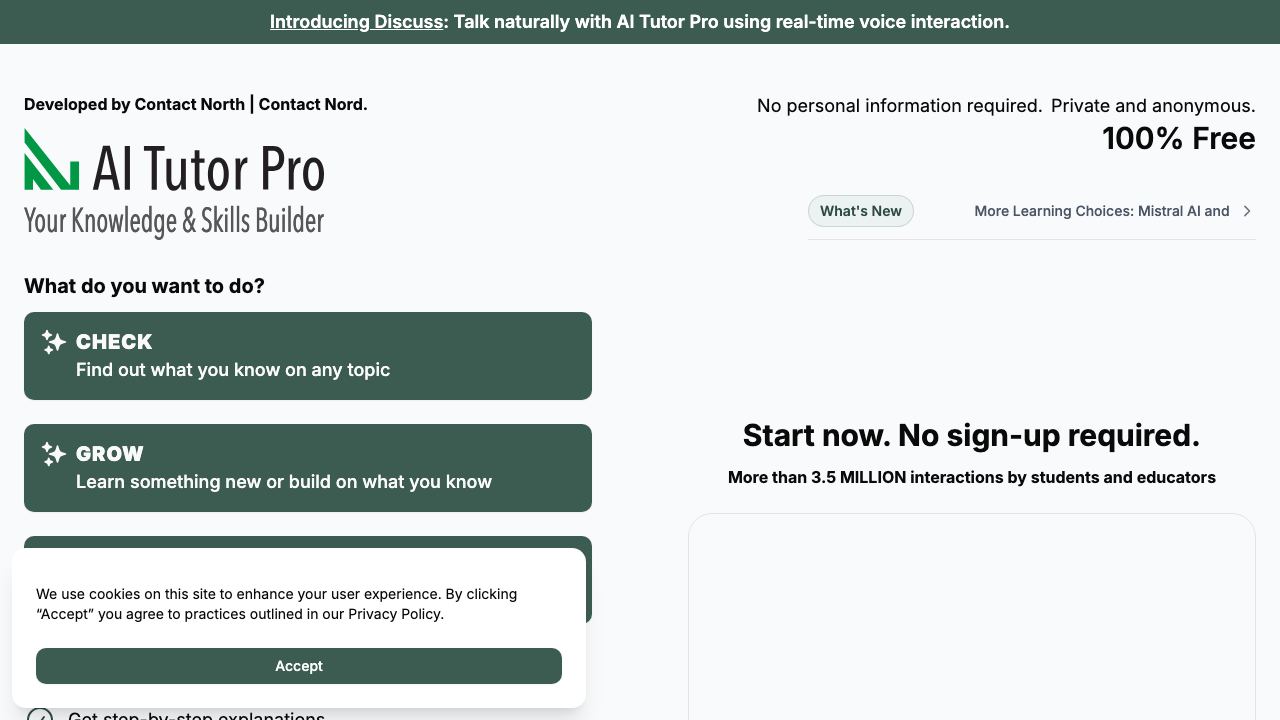
Task: Click the 100% Free heading
Action: [1179, 139]
